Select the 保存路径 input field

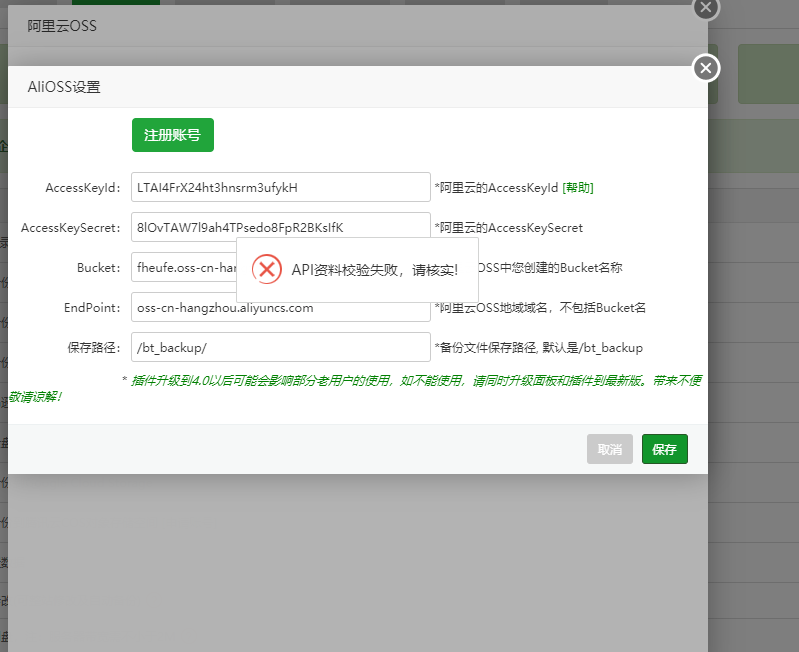(x=280, y=348)
